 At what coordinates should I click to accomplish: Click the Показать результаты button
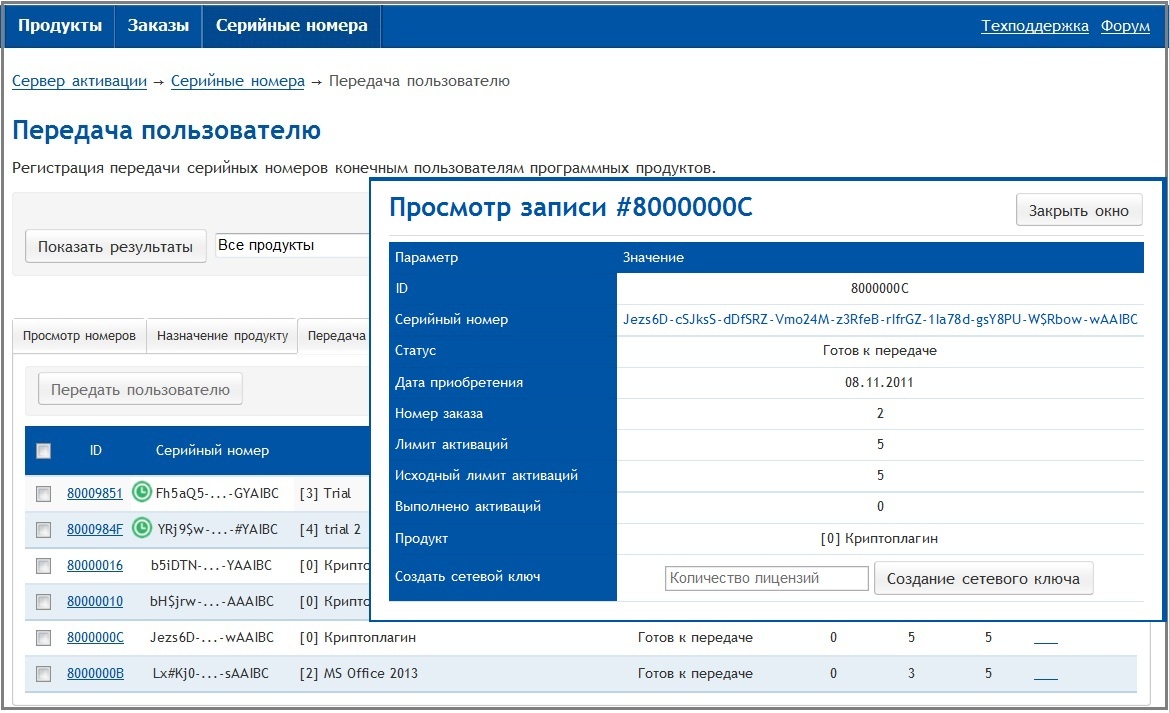coord(115,247)
